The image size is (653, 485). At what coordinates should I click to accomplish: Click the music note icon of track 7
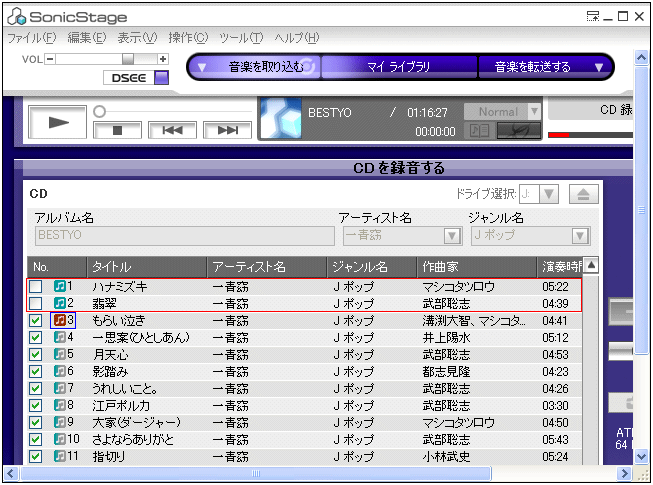click(x=60, y=388)
